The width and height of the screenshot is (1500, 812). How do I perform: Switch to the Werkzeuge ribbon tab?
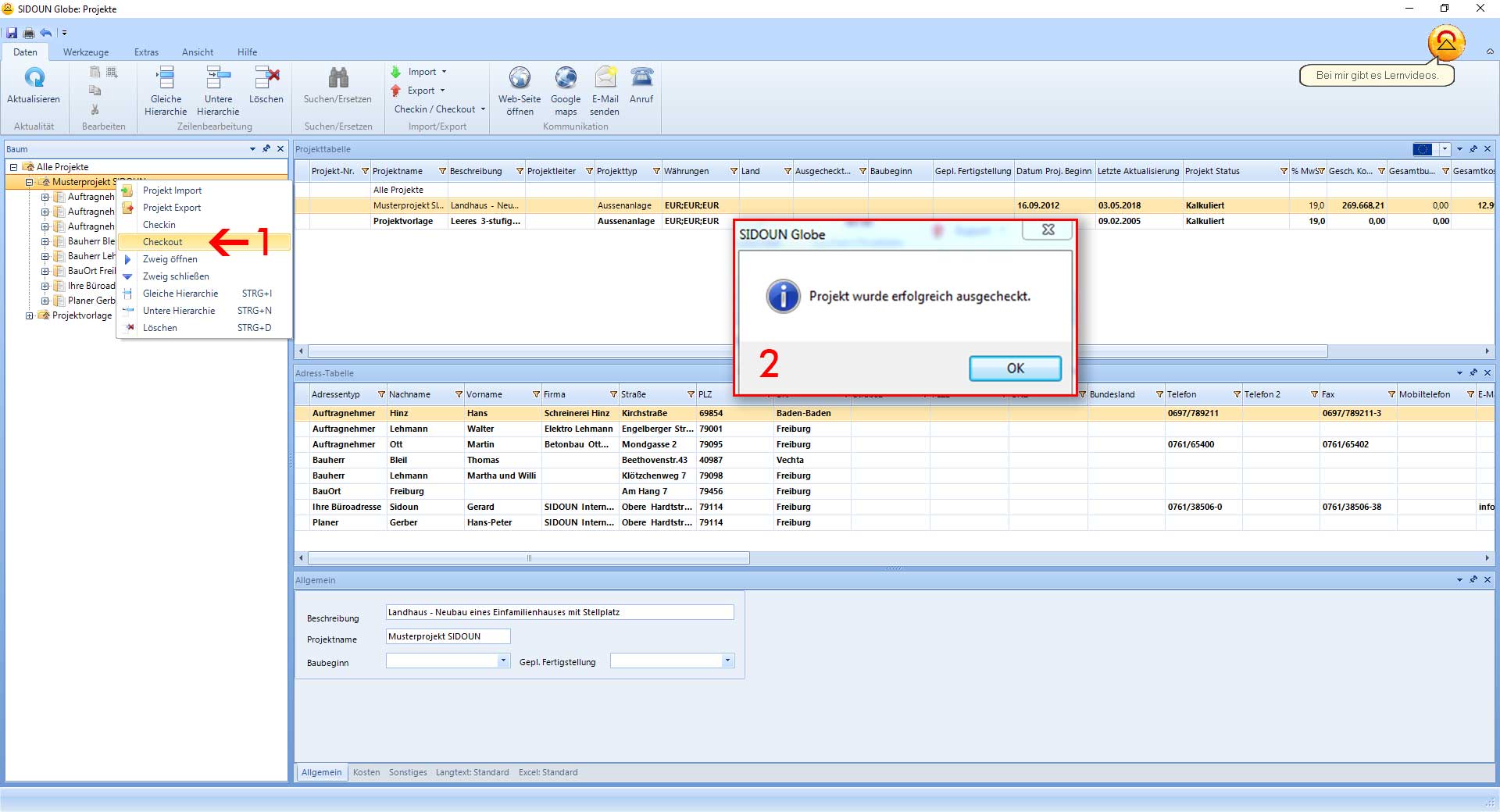coord(86,52)
